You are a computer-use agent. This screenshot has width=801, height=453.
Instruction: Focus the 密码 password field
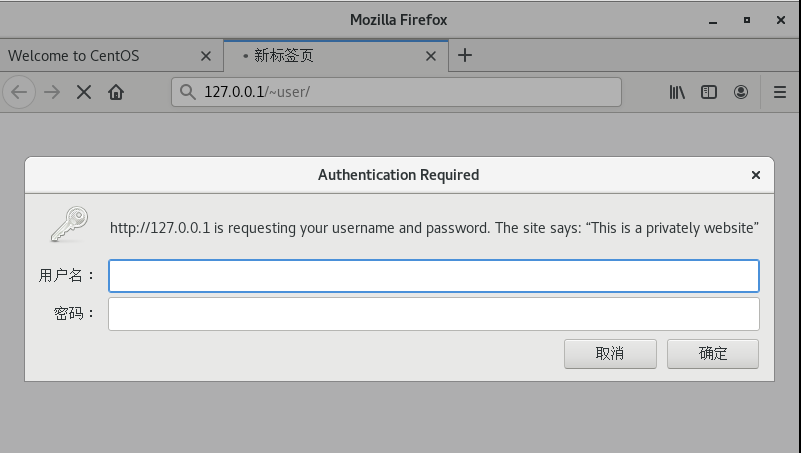(434, 314)
